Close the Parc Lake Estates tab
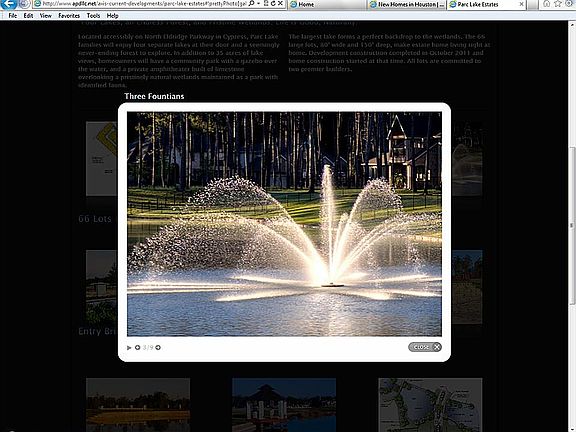This screenshot has height=432, width=576. [x=521, y=4]
